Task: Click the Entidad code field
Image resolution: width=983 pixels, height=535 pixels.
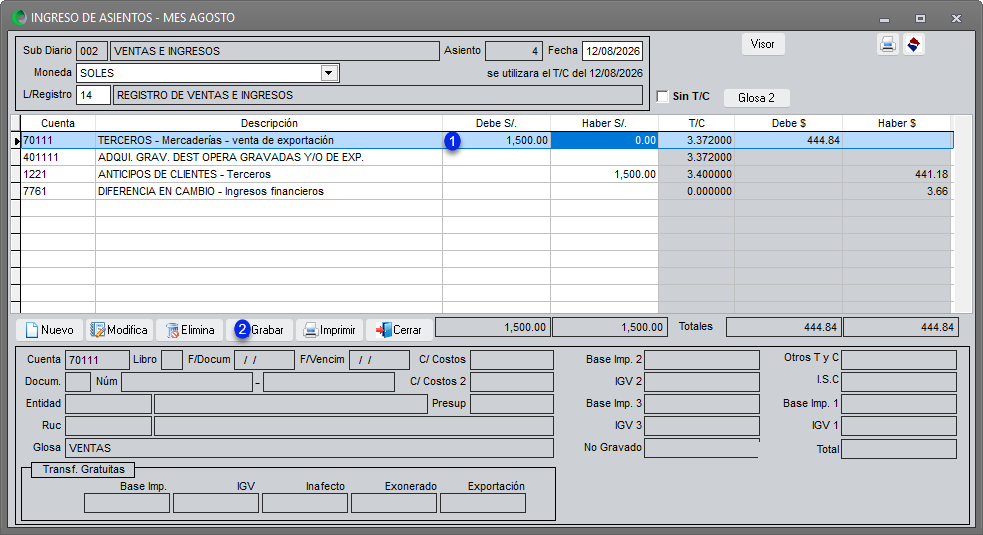Action: (108, 404)
